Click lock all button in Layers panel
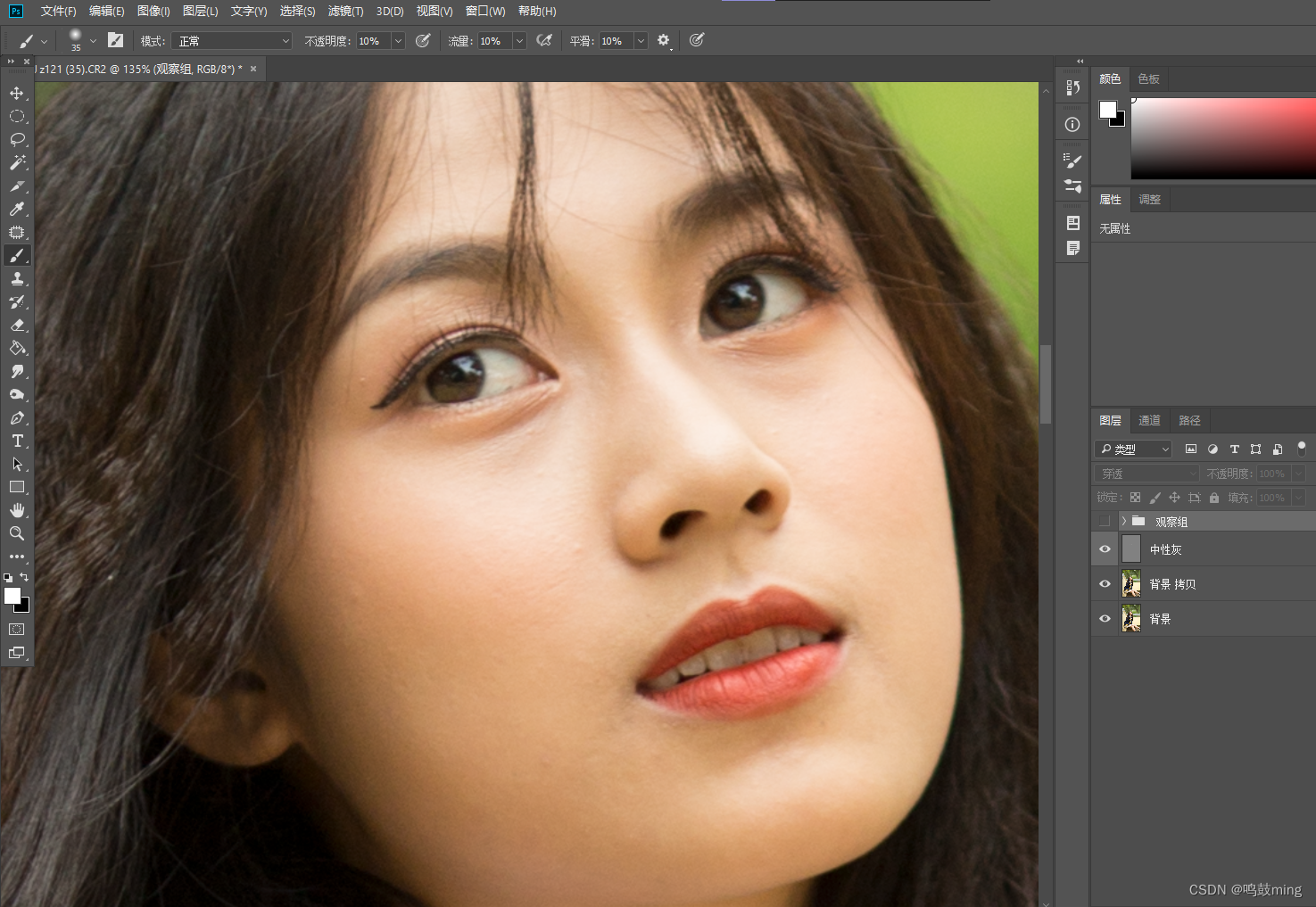This screenshot has height=907, width=1316. coord(1214,498)
